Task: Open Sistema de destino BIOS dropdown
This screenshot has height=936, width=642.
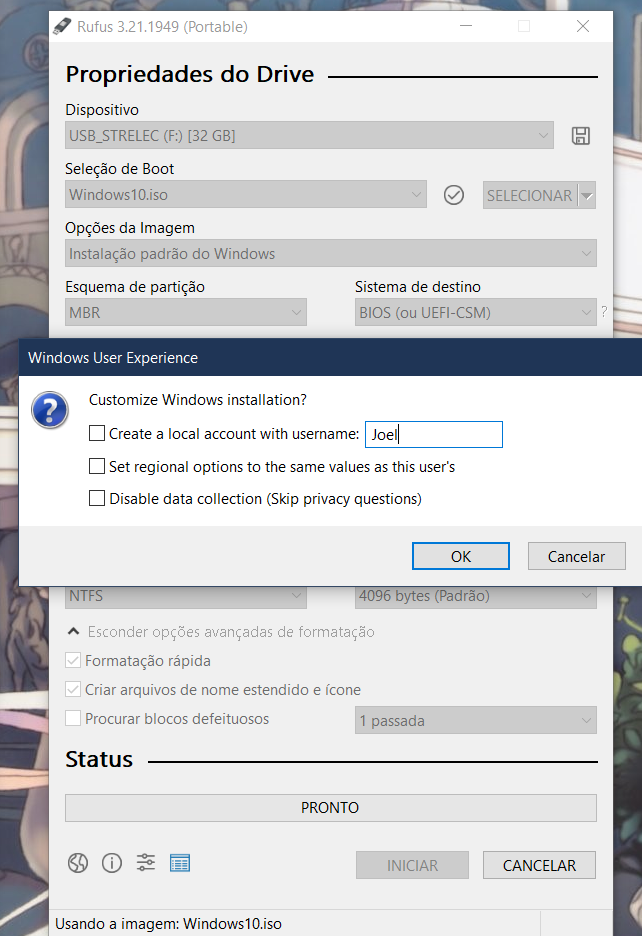Action: [476, 312]
